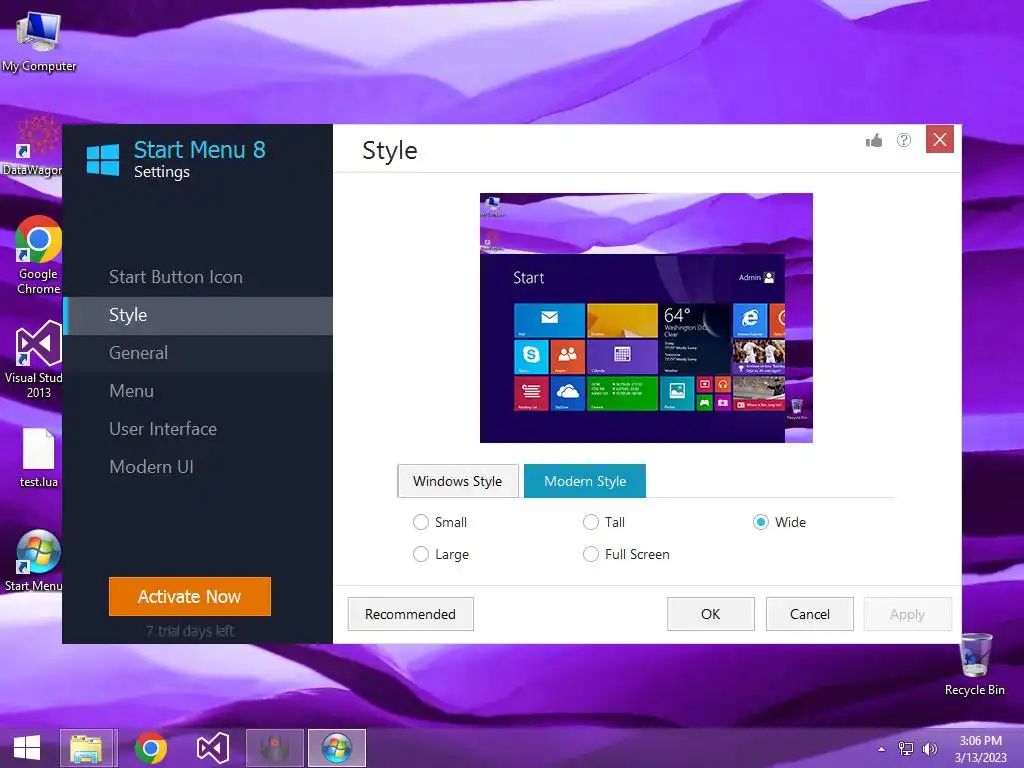Select Recycle Bin on desktop
This screenshot has height=768, width=1024.
(974, 664)
